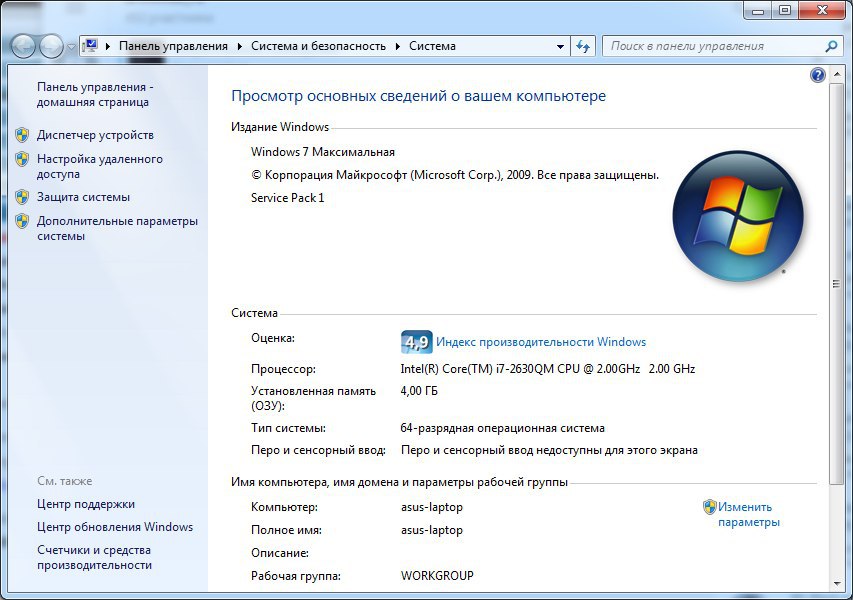The image size is (853, 600).
Task: Expand the arrow after Система и безопасность
Action: click(x=398, y=46)
